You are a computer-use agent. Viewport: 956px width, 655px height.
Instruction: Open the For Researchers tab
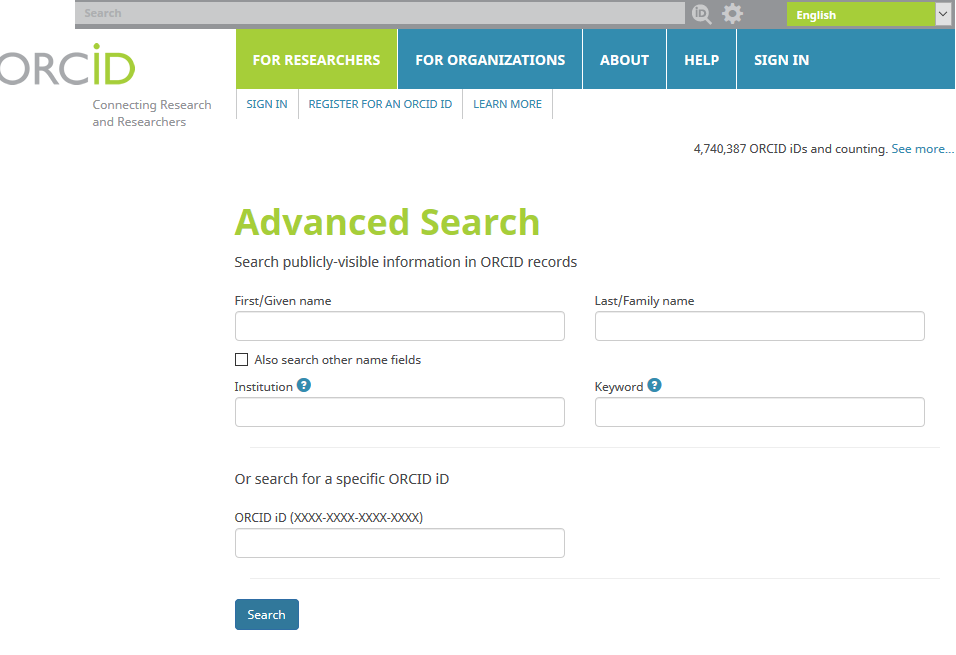pyautogui.click(x=316, y=60)
